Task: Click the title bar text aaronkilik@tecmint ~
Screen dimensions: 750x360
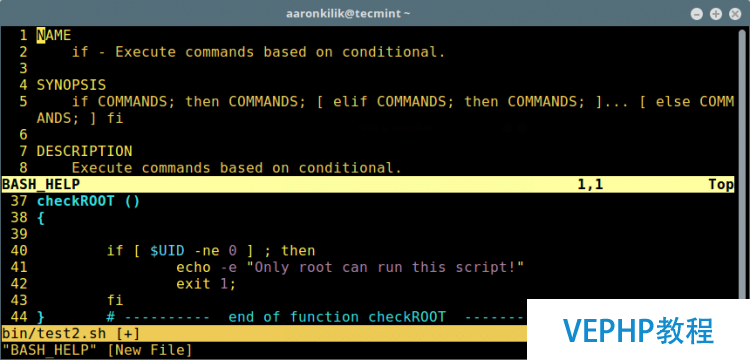Action: [348, 13]
